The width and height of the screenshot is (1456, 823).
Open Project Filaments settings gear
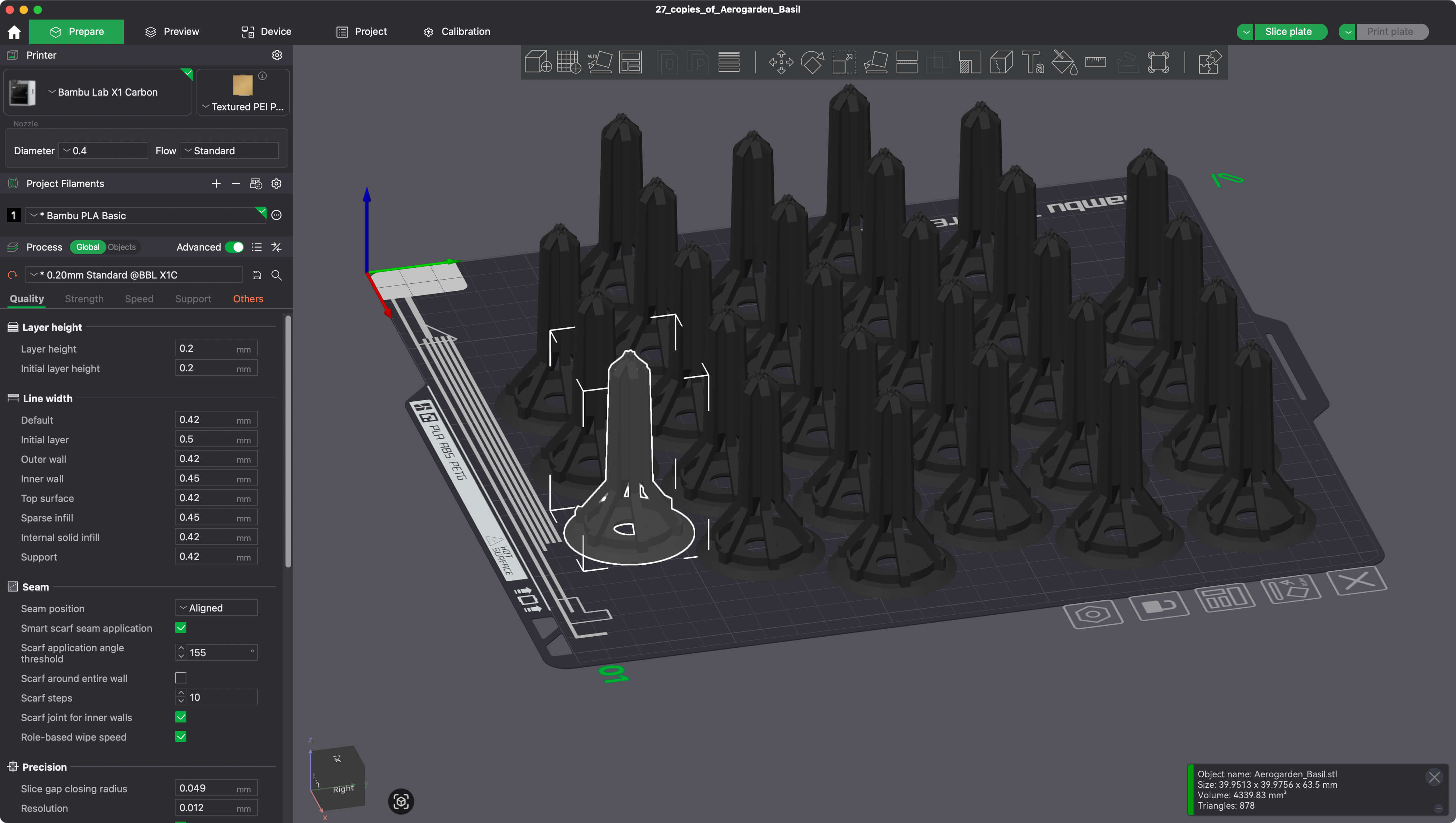tap(276, 184)
